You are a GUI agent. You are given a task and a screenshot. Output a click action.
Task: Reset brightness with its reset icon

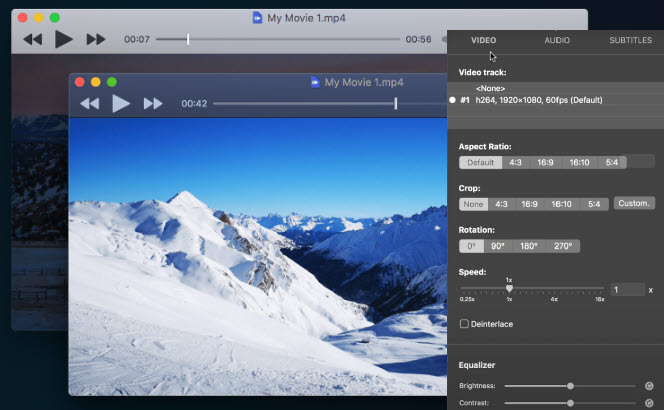pyautogui.click(x=648, y=385)
